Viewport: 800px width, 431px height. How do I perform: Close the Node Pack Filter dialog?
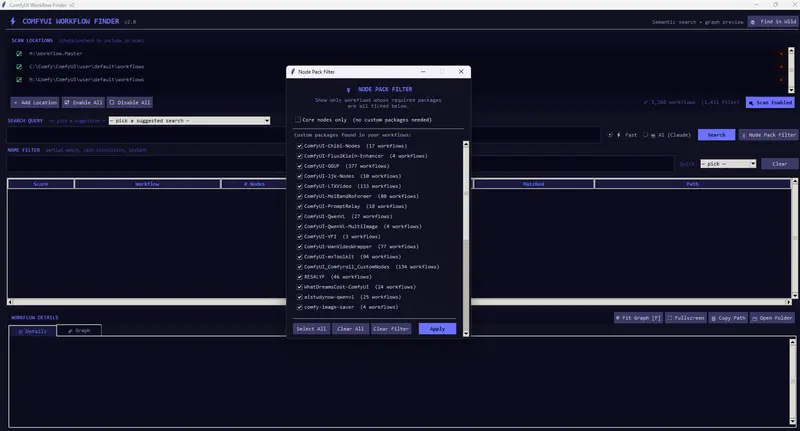tap(461, 72)
